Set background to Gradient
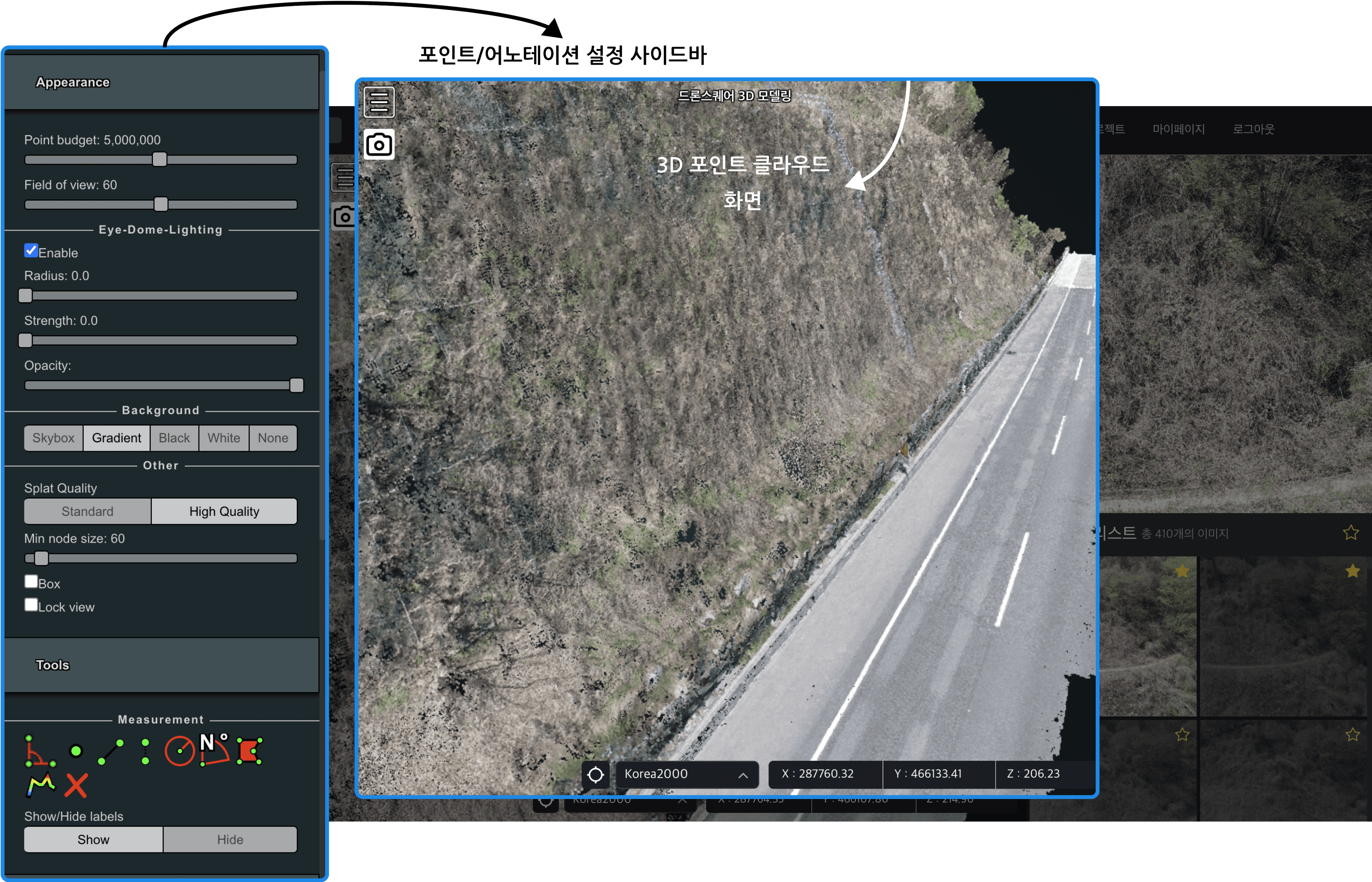Viewport: 1372px width, 882px height. tap(116, 438)
